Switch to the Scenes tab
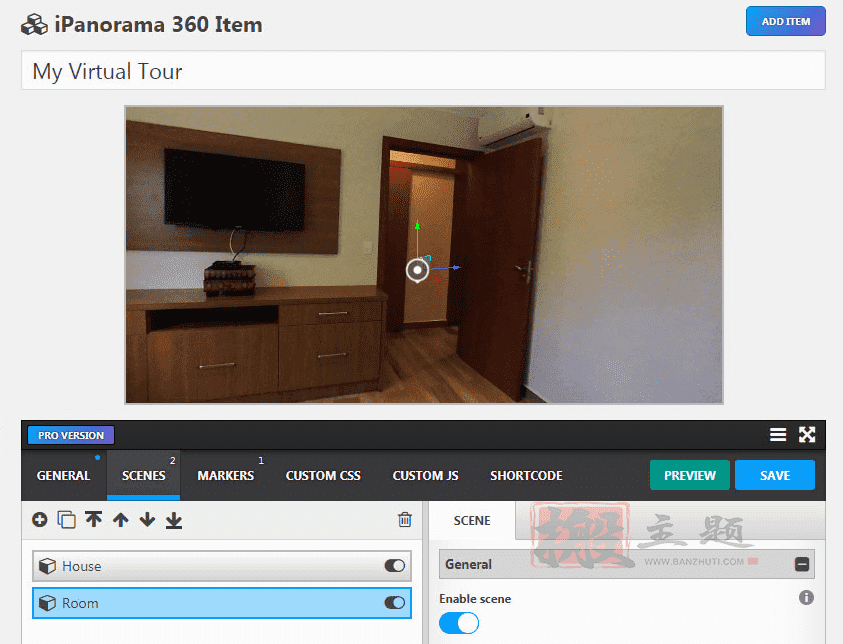Screen dimensions: 843x644 pos(144,475)
